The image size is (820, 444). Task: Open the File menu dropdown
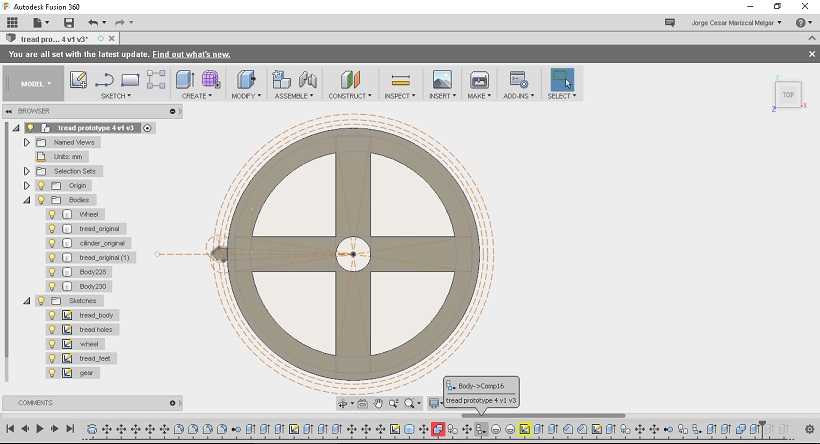(x=40, y=22)
